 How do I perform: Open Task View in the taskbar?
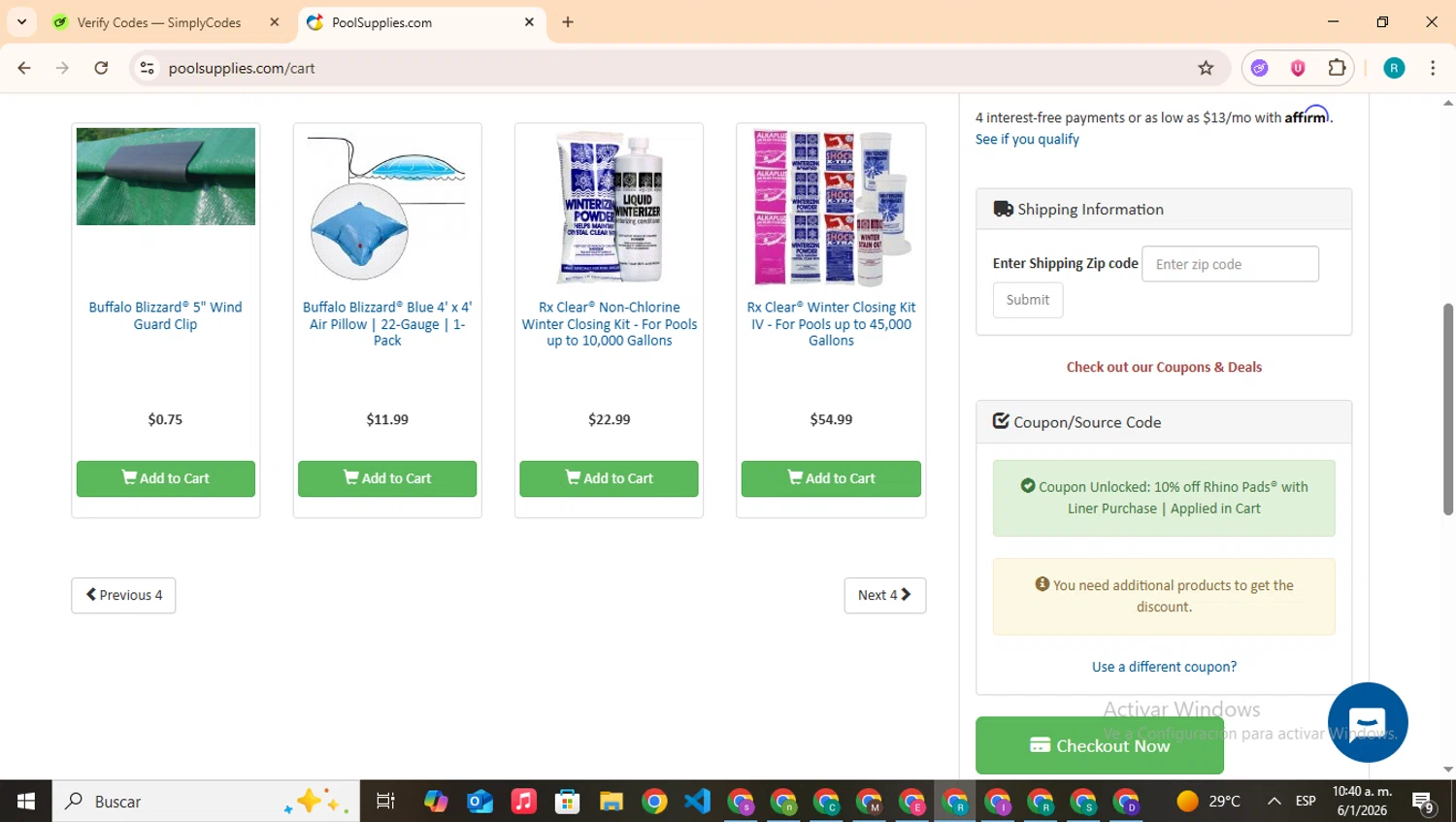(x=385, y=802)
